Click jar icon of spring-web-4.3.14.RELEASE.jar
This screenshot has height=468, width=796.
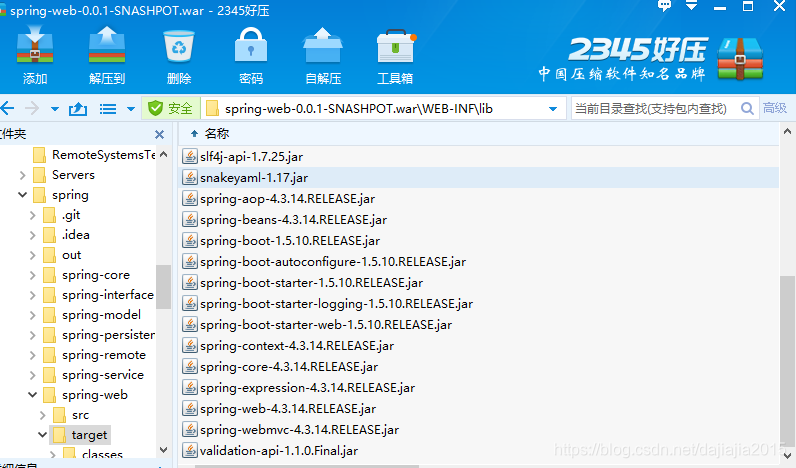coord(190,409)
